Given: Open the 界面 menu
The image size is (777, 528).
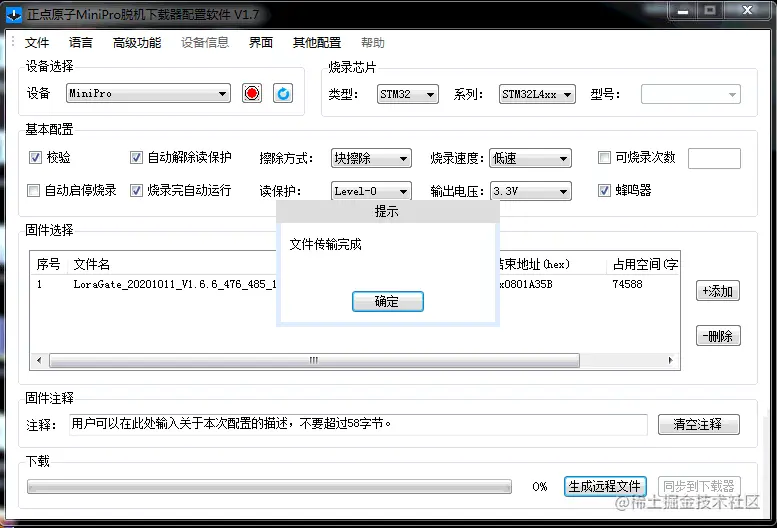Looking at the screenshot, I should [261, 43].
